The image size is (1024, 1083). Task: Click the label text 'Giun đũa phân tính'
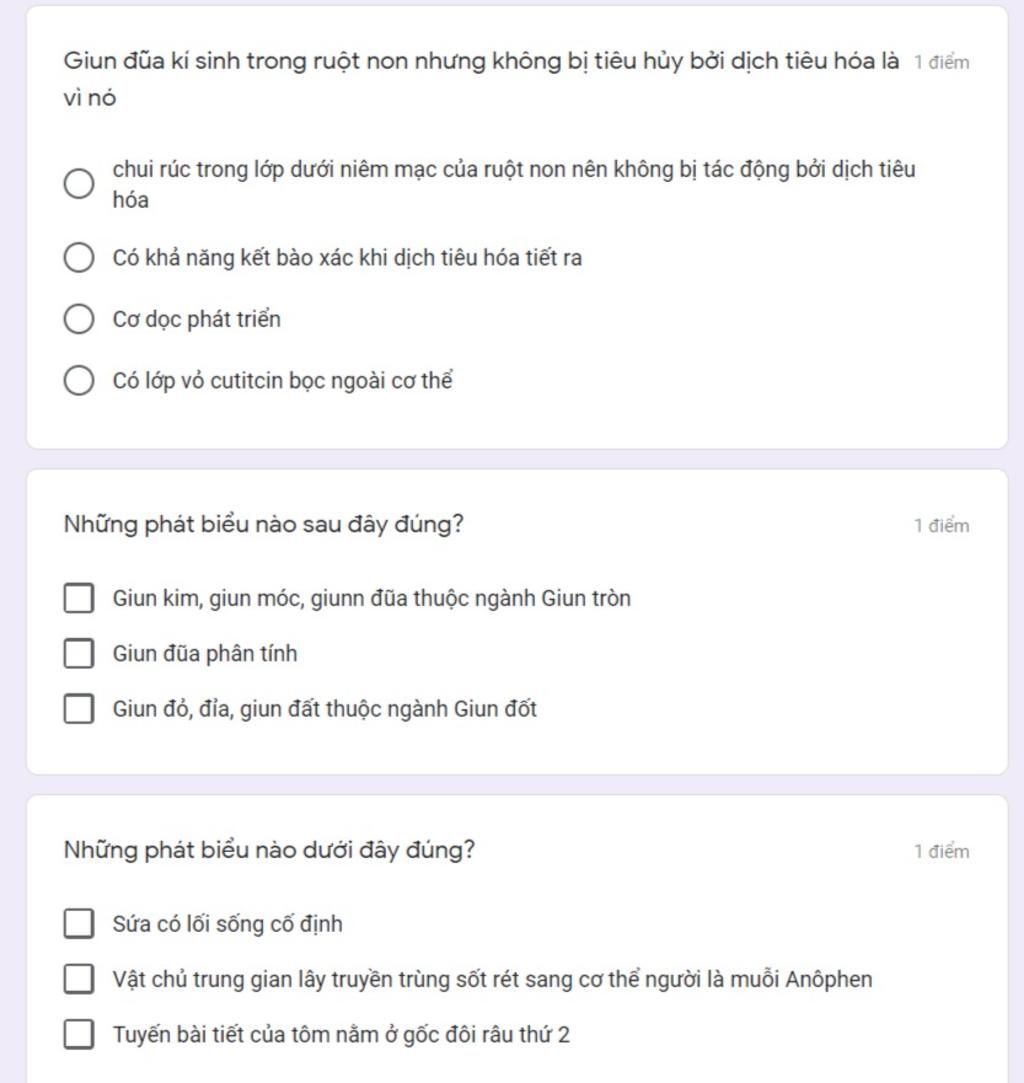point(205,653)
